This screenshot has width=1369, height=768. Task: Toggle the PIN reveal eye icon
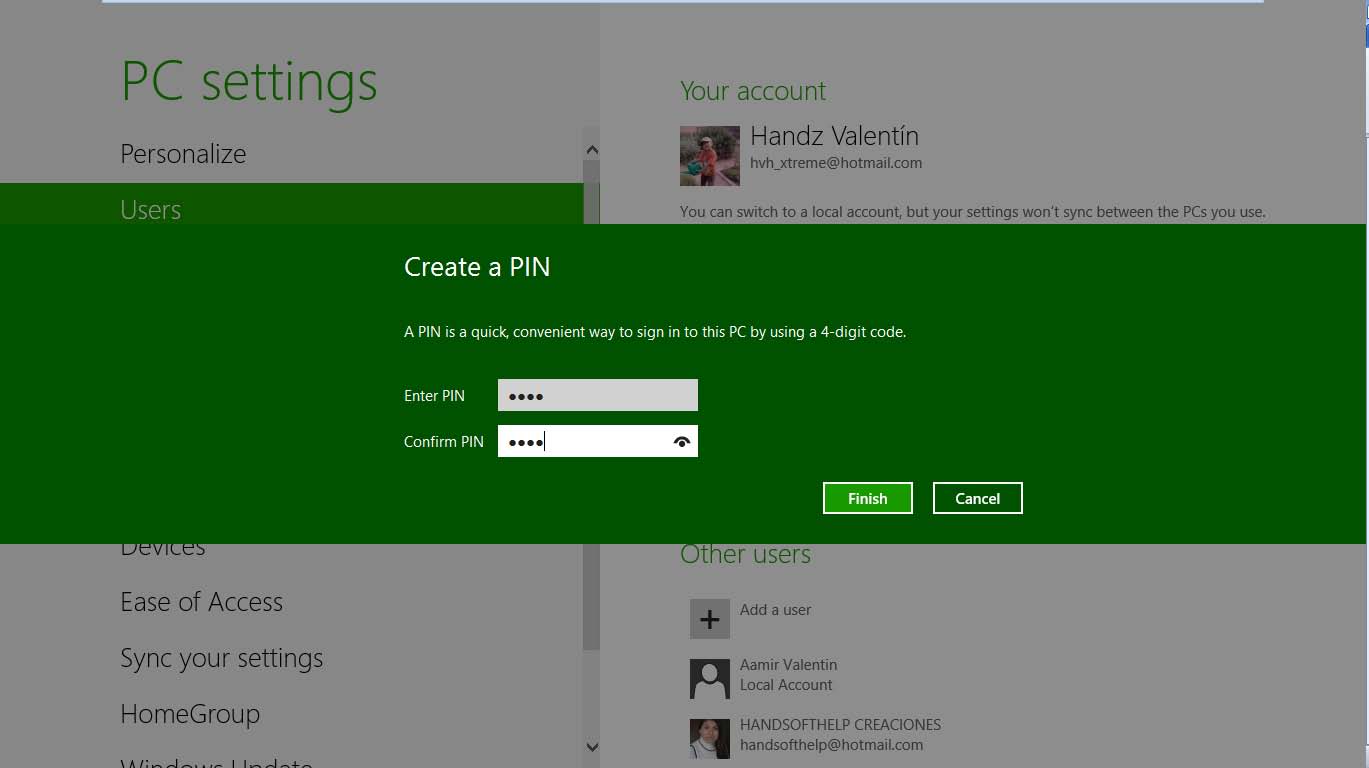pos(682,441)
